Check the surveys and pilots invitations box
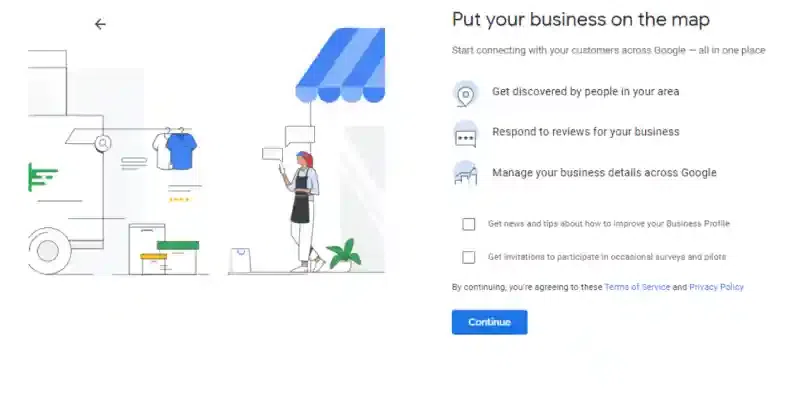 [x=468, y=257]
